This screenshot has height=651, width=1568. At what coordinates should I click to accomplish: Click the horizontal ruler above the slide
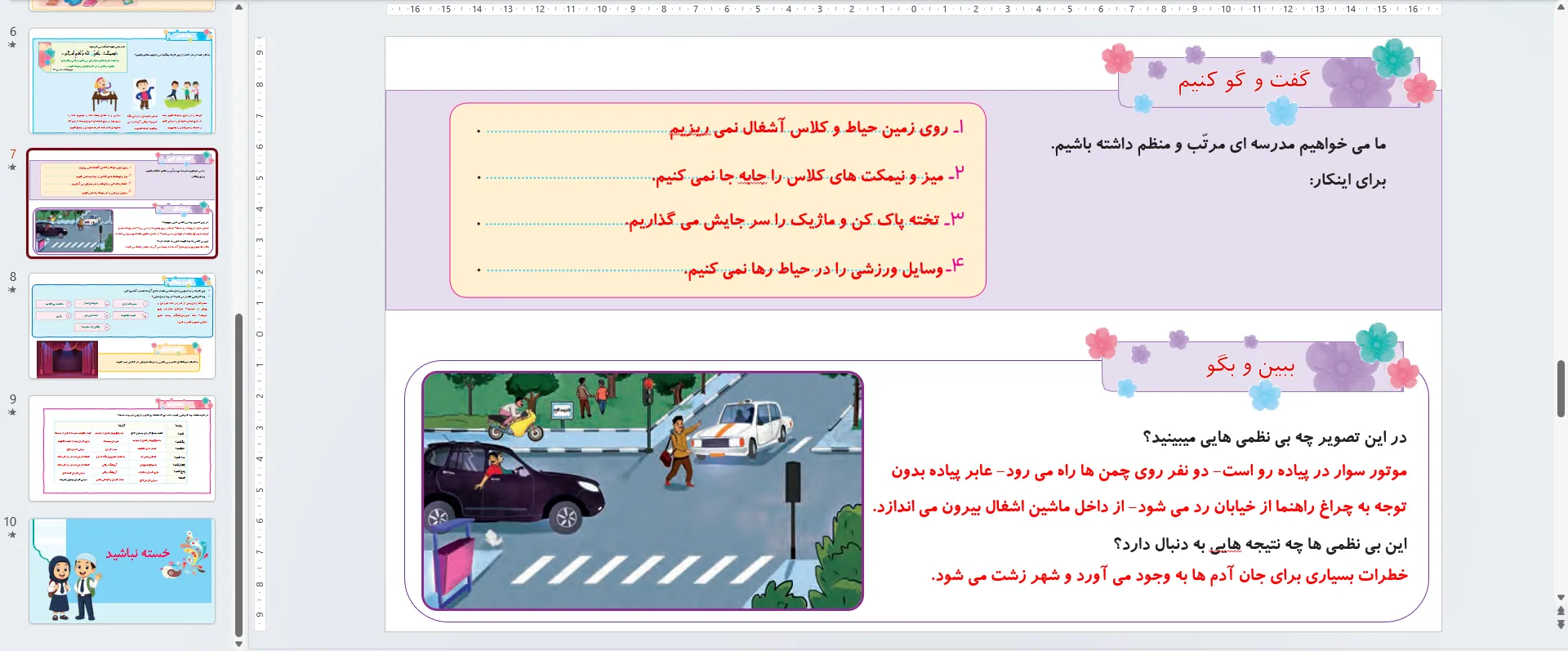[913, 9]
